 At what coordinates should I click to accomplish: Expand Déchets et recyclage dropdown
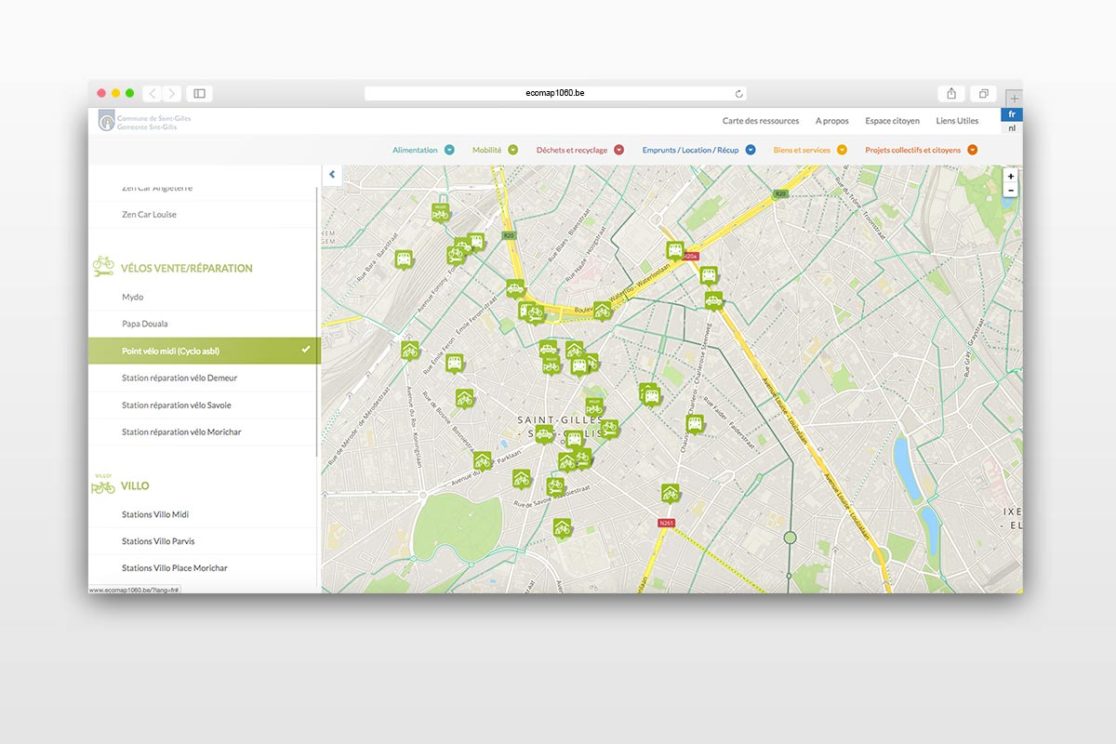tap(619, 150)
